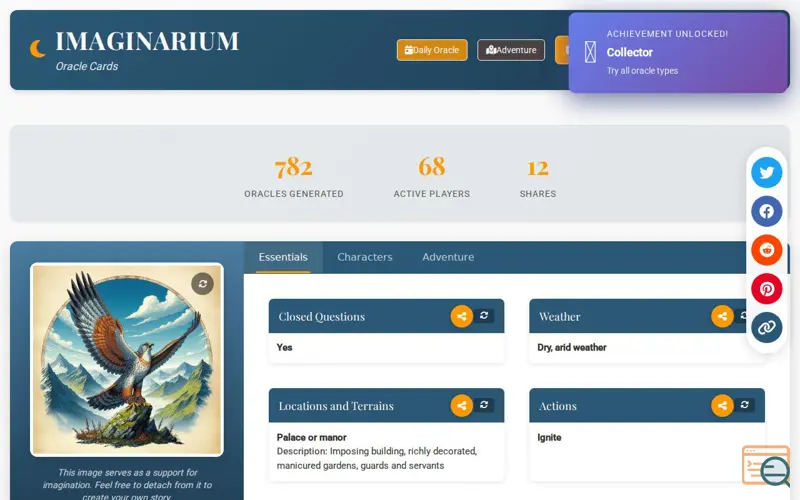Viewport: 800px width, 500px height.
Task: Switch to the Essentials tab
Action: tap(283, 257)
